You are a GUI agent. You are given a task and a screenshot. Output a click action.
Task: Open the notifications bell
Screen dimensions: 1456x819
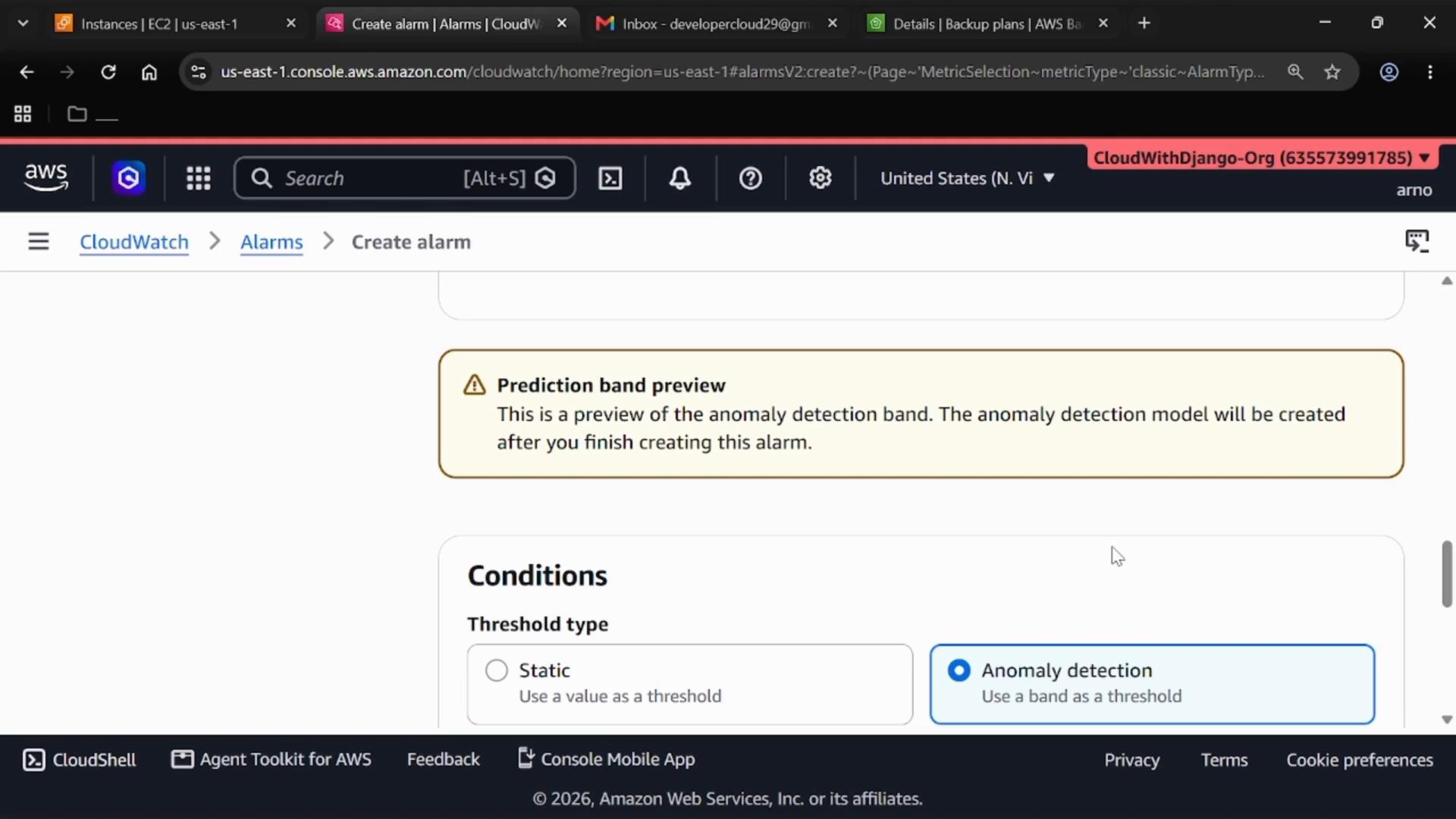coord(680,178)
